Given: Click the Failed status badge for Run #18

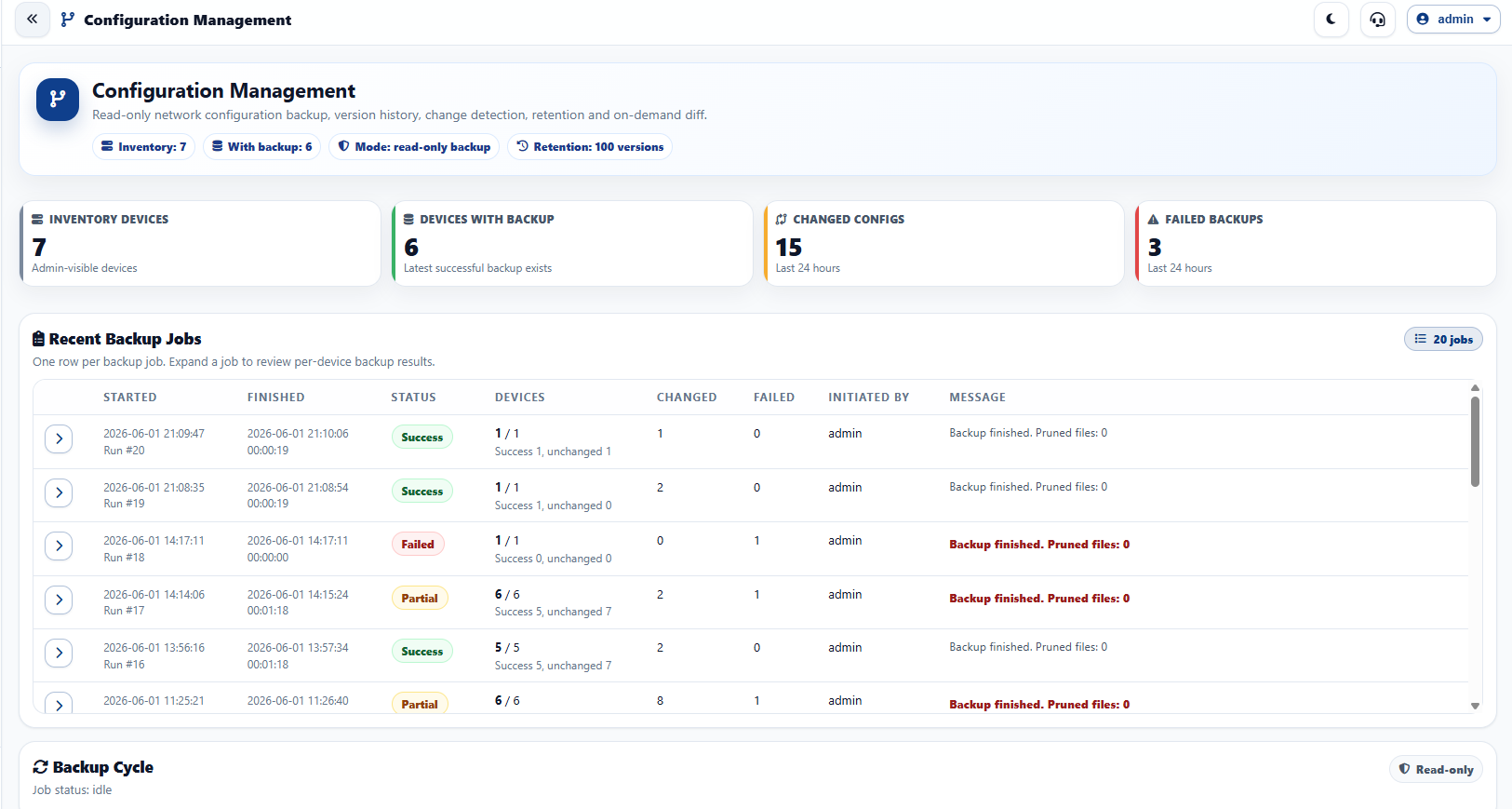Looking at the screenshot, I should [x=418, y=545].
